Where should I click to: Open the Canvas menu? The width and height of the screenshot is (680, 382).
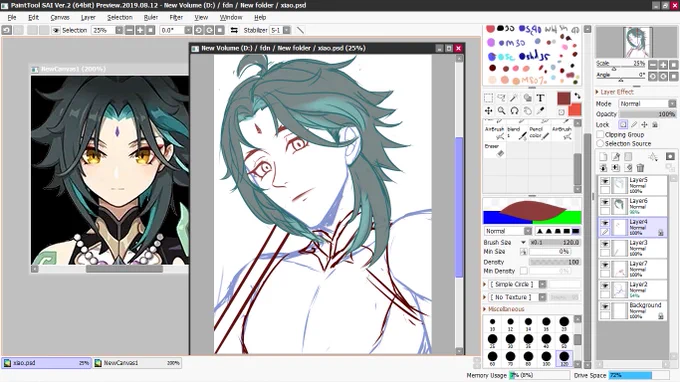point(60,17)
